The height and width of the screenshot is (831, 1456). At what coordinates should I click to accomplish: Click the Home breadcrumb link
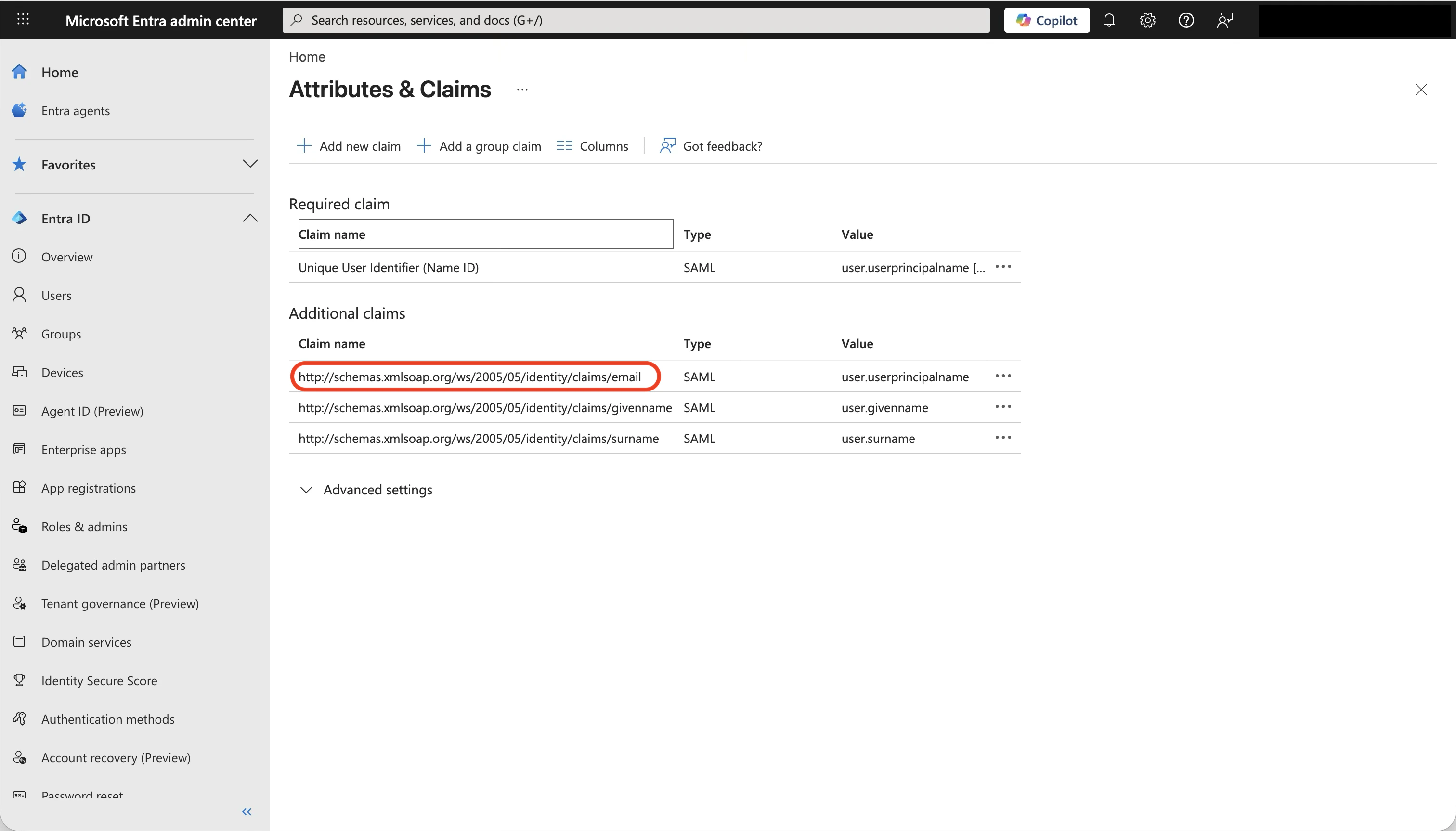(x=307, y=56)
